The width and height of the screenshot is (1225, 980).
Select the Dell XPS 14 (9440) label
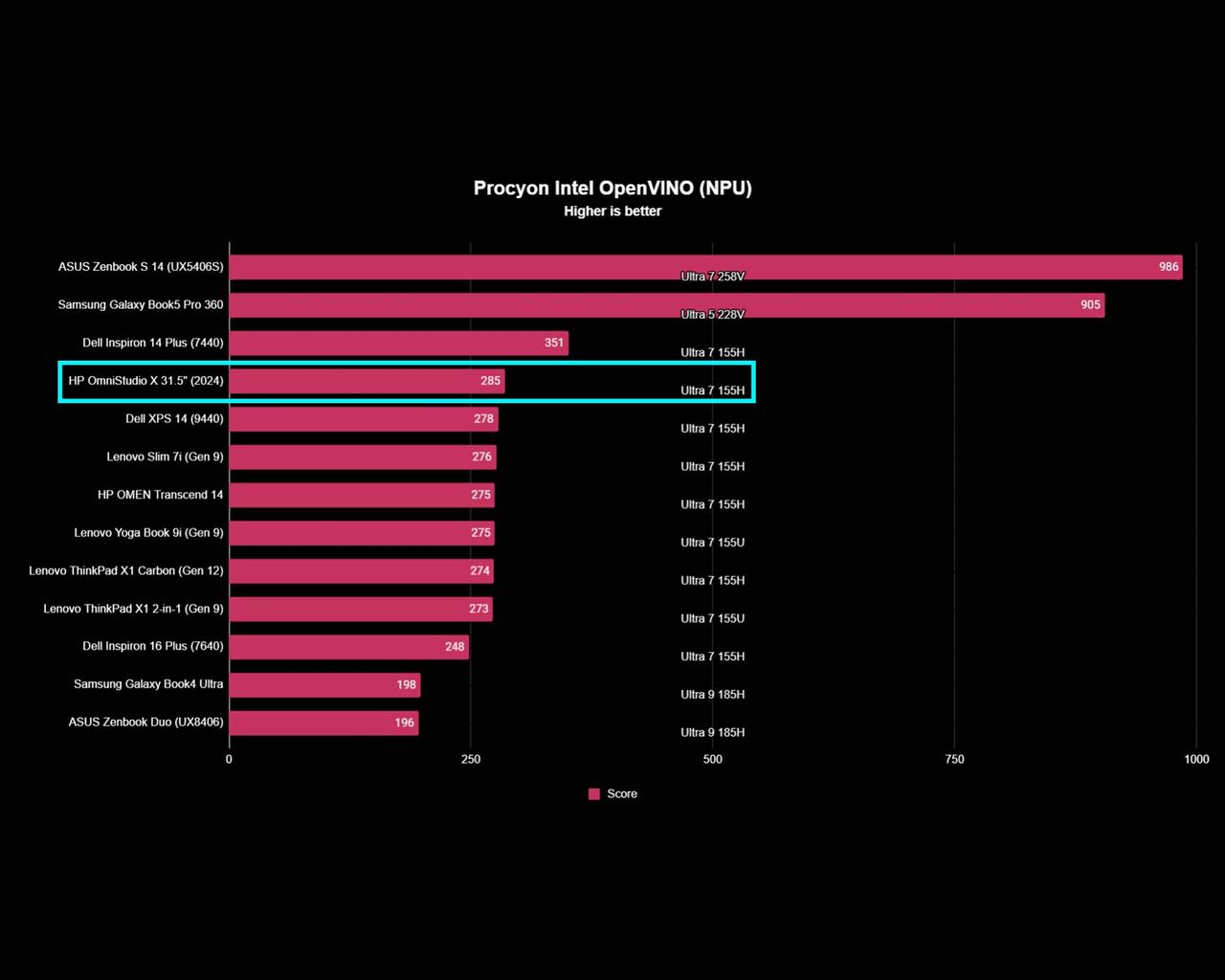(174, 418)
